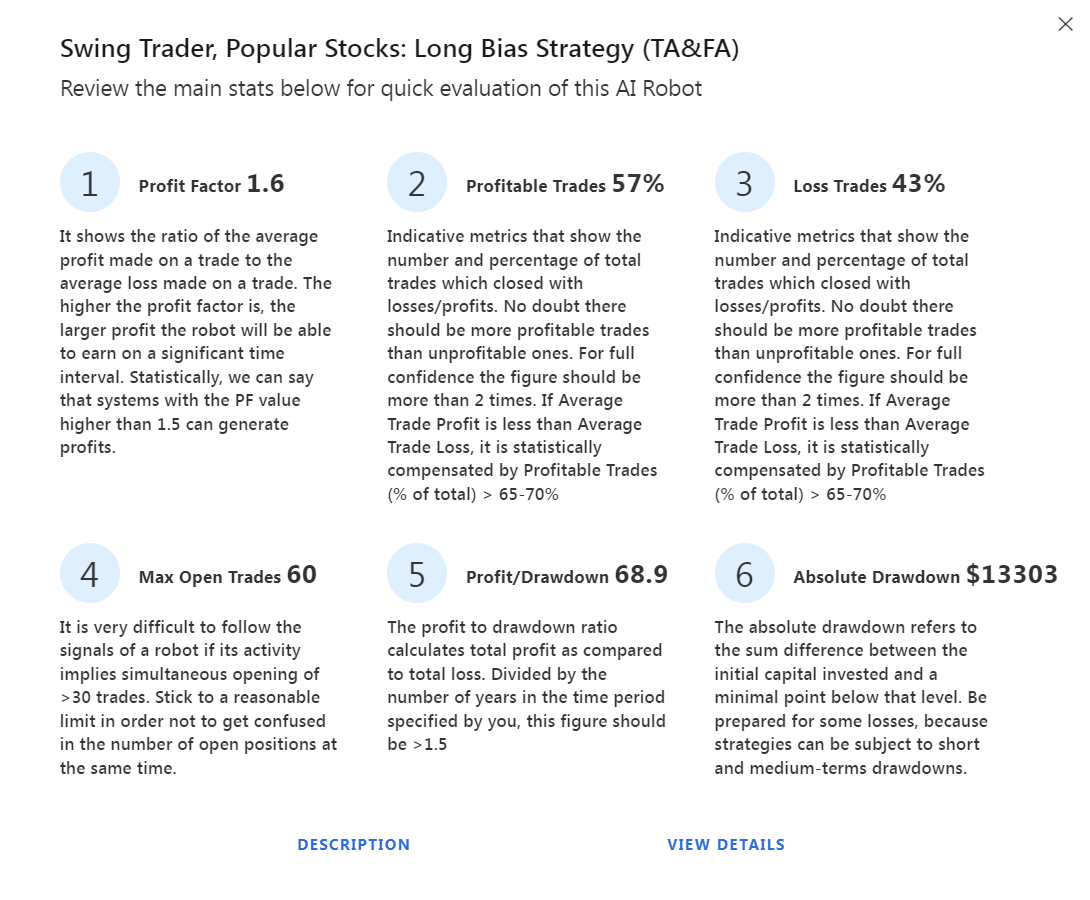Screen dimensions: 1090x900
Task: Select the Profit Factor 1.6 heading
Action: click(211, 184)
